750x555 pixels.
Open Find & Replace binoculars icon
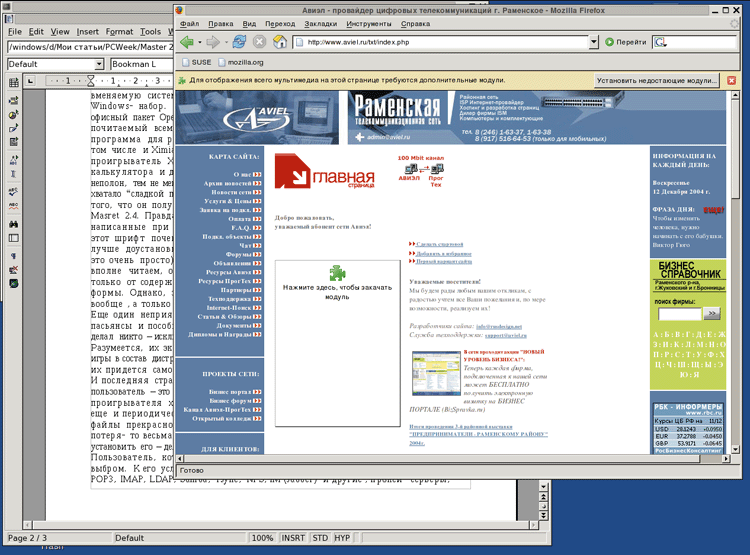[14, 224]
